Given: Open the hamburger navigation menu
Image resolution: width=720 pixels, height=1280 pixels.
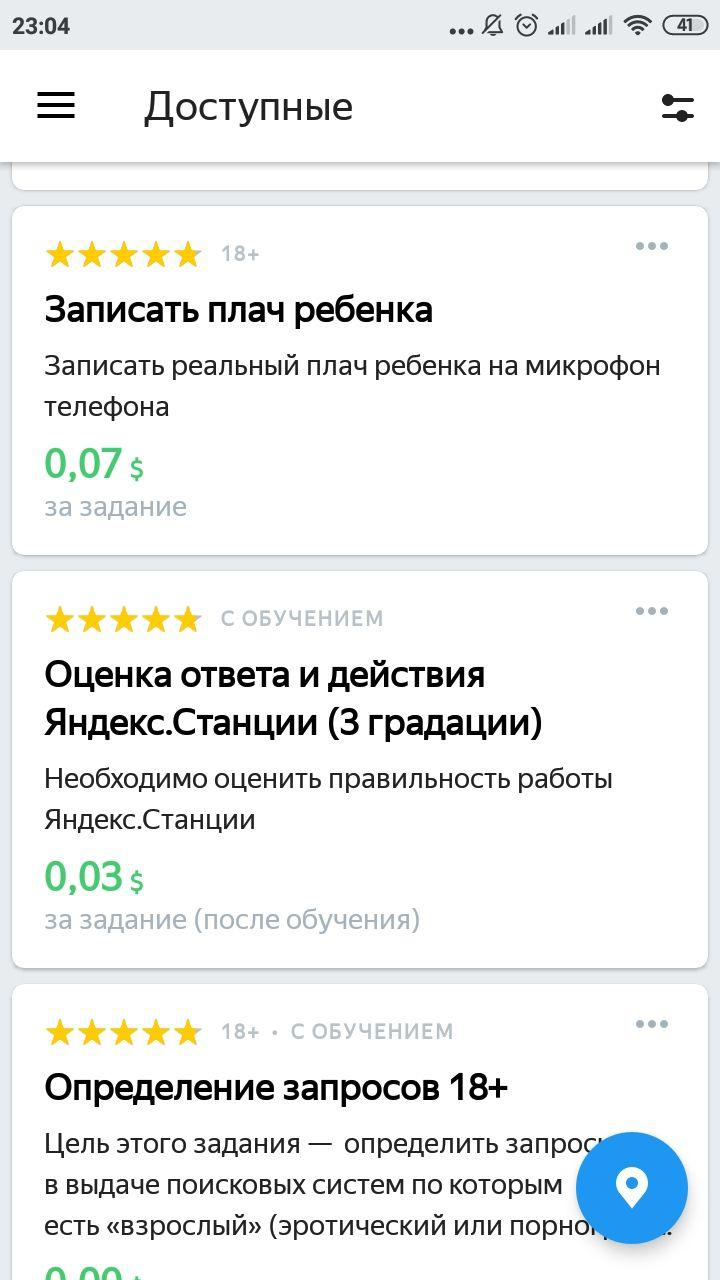Looking at the screenshot, I should pos(56,106).
